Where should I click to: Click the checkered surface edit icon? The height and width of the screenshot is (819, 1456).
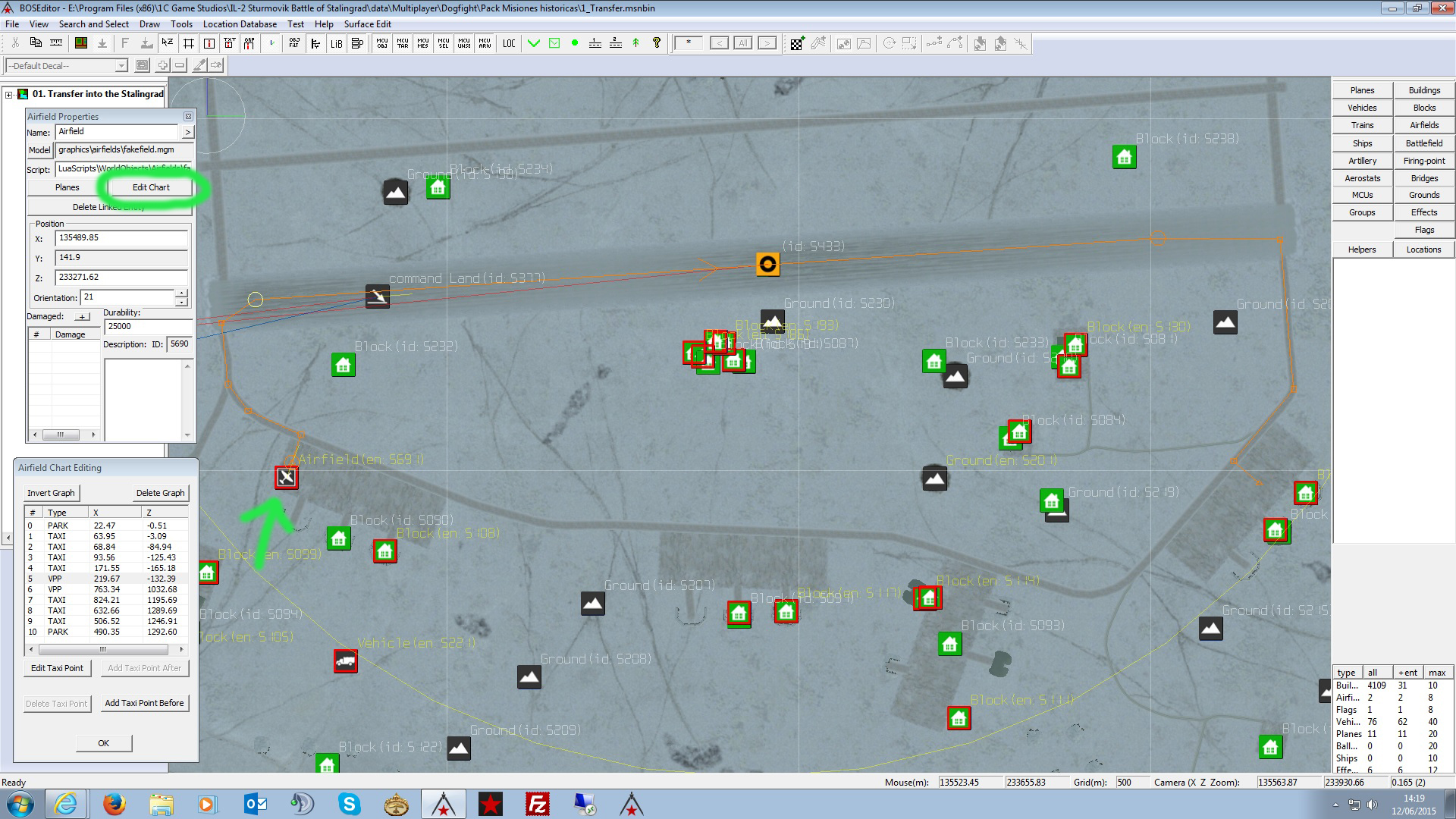coord(796,44)
